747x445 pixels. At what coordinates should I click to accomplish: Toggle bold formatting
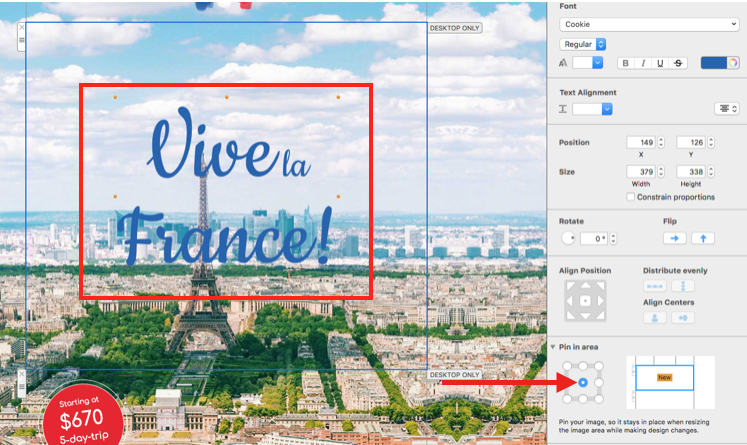coord(626,63)
